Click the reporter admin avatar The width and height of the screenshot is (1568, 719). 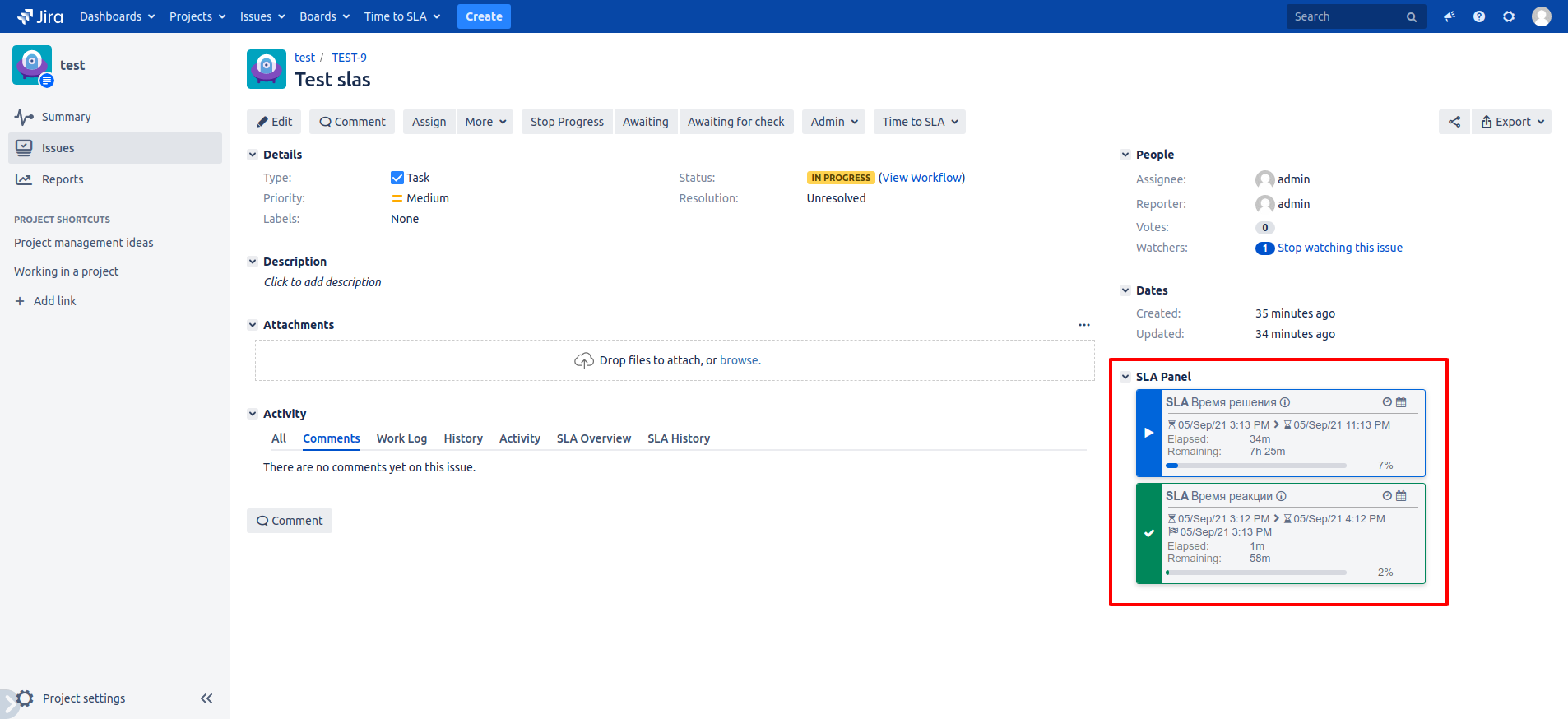coord(1265,204)
